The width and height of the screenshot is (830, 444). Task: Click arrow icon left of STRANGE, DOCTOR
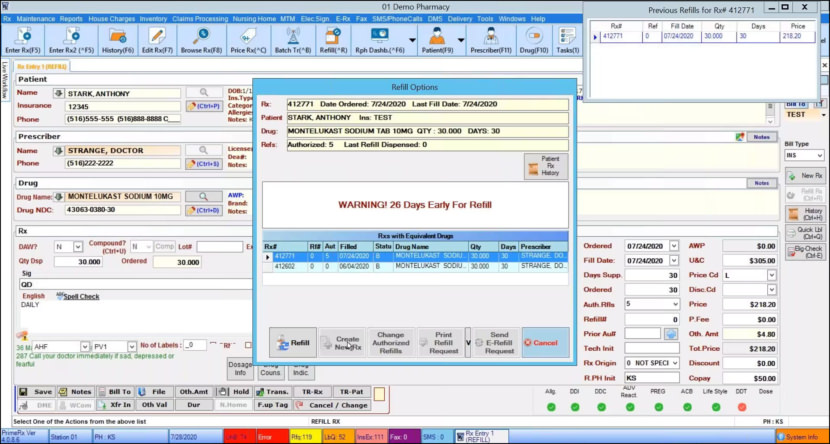click(x=59, y=151)
